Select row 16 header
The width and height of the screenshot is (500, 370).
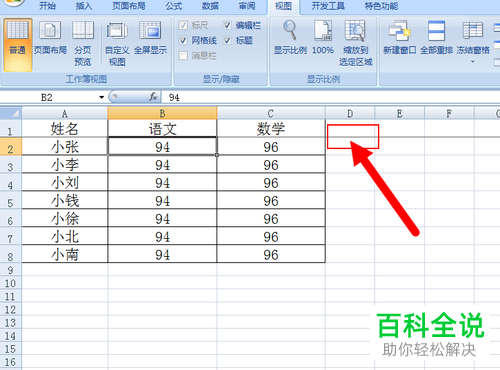(x=11, y=362)
